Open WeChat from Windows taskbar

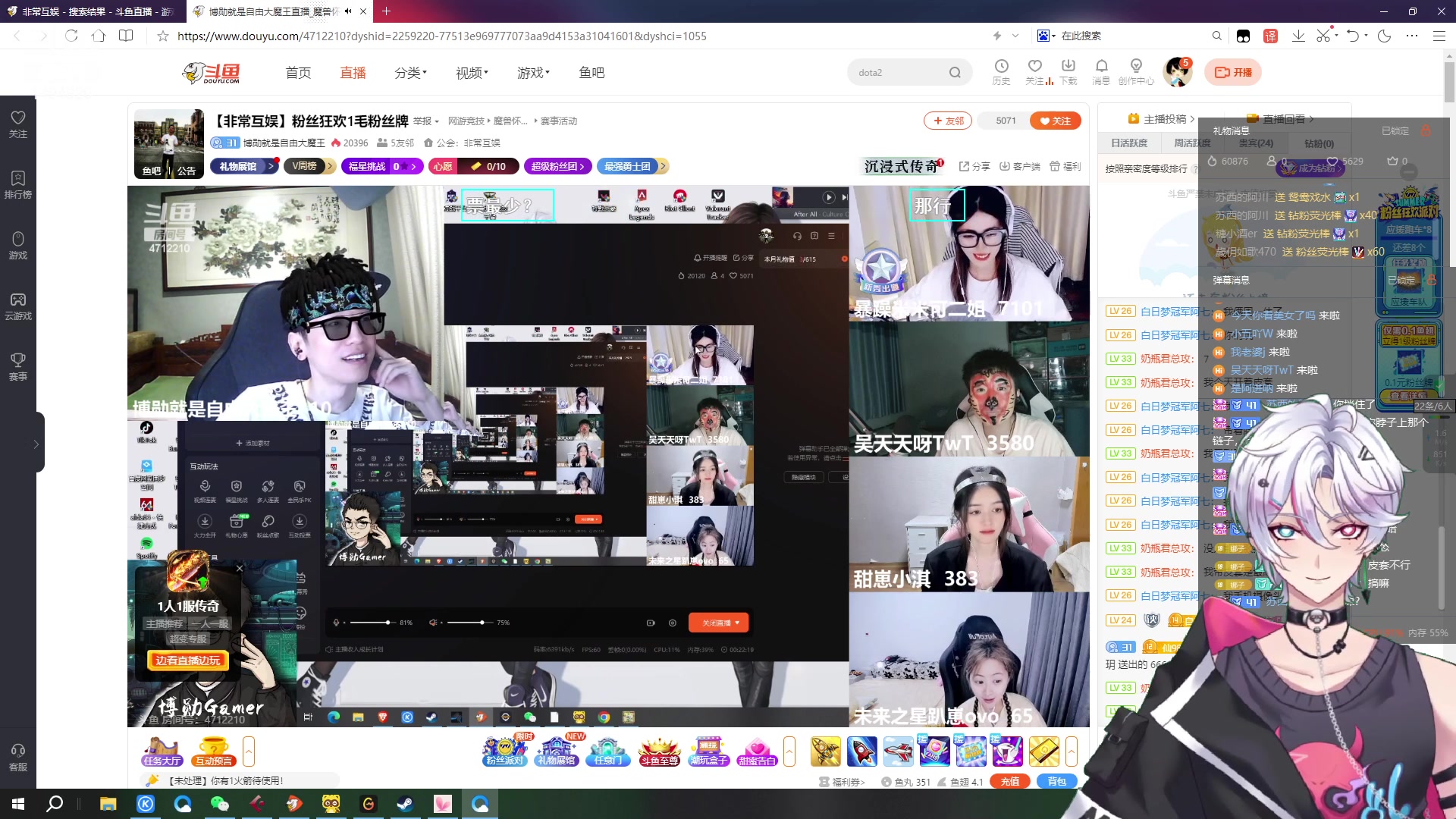point(220,804)
